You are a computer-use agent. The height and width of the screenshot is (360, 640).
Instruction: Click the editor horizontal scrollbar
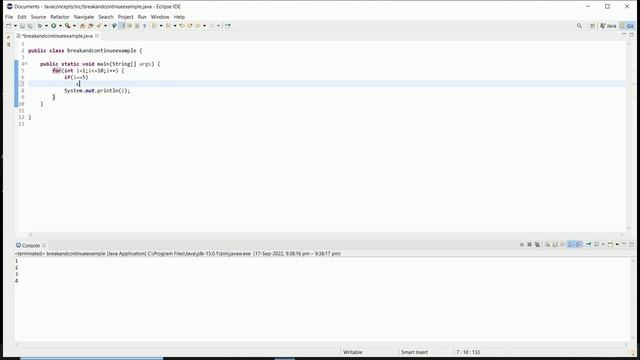(326, 235)
